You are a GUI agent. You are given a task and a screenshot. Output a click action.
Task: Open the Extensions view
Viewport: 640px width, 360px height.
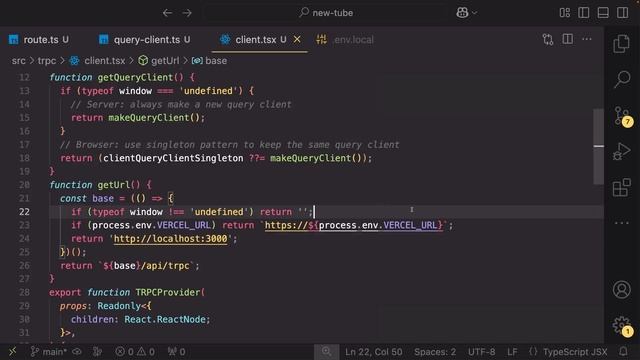click(x=622, y=187)
